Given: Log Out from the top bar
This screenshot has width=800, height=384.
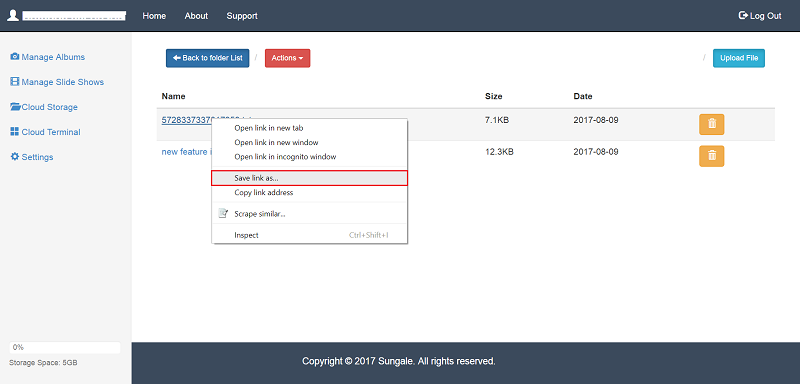Looking at the screenshot, I should pos(760,16).
